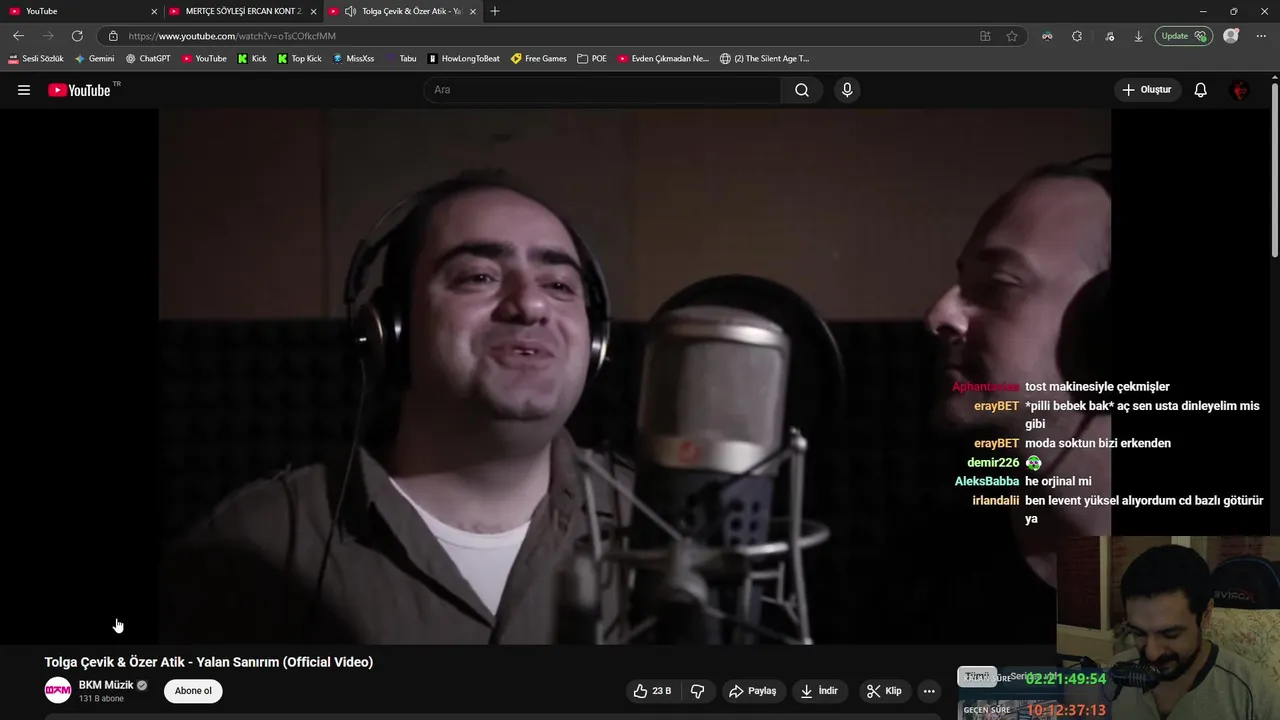
Task: View site information lock icon
Action: click(x=113, y=36)
